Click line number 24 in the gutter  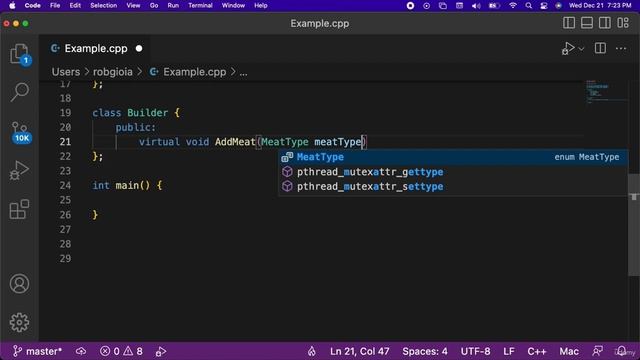[x=65, y=185]
